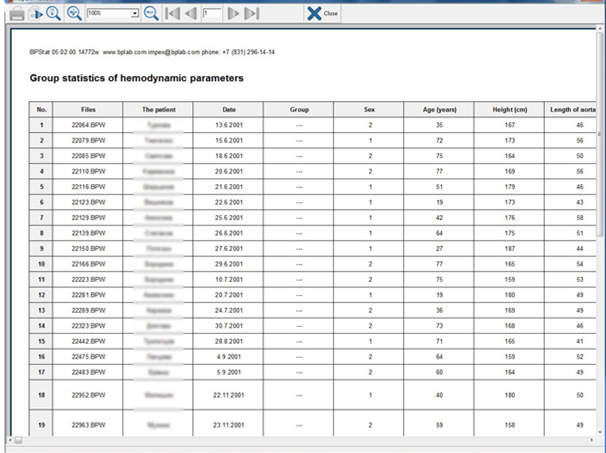Zoom out with the minus magnifier

click(151, 14)
